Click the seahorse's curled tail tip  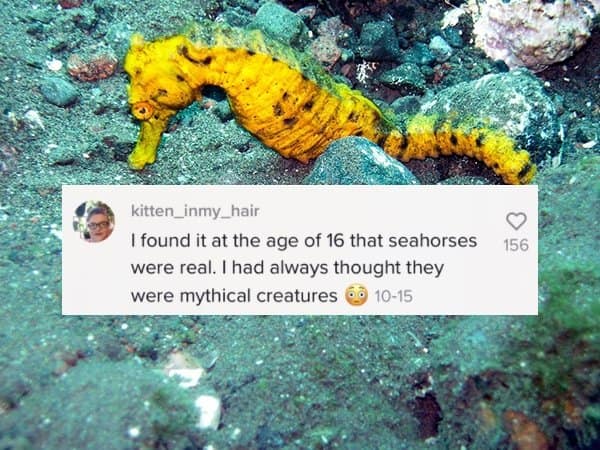(522, 169)
